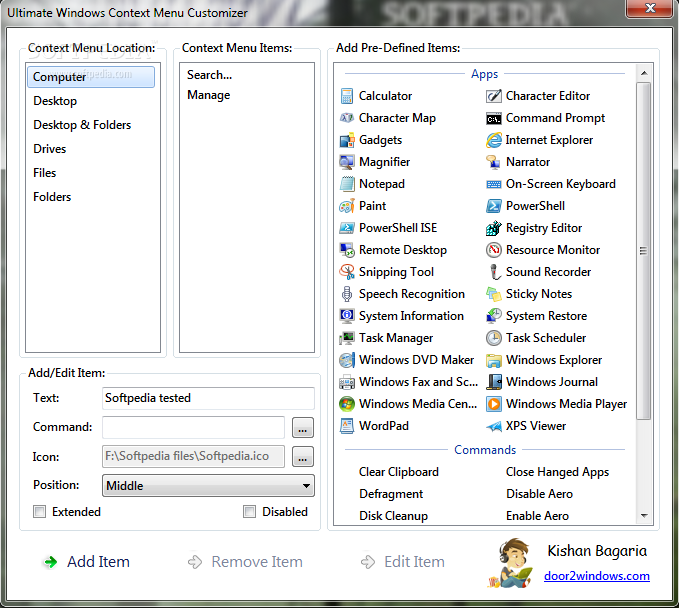The height and width of the screenshot is (608, 679).
Task: Select the Manage context menu item
Action: click(209, 95)
